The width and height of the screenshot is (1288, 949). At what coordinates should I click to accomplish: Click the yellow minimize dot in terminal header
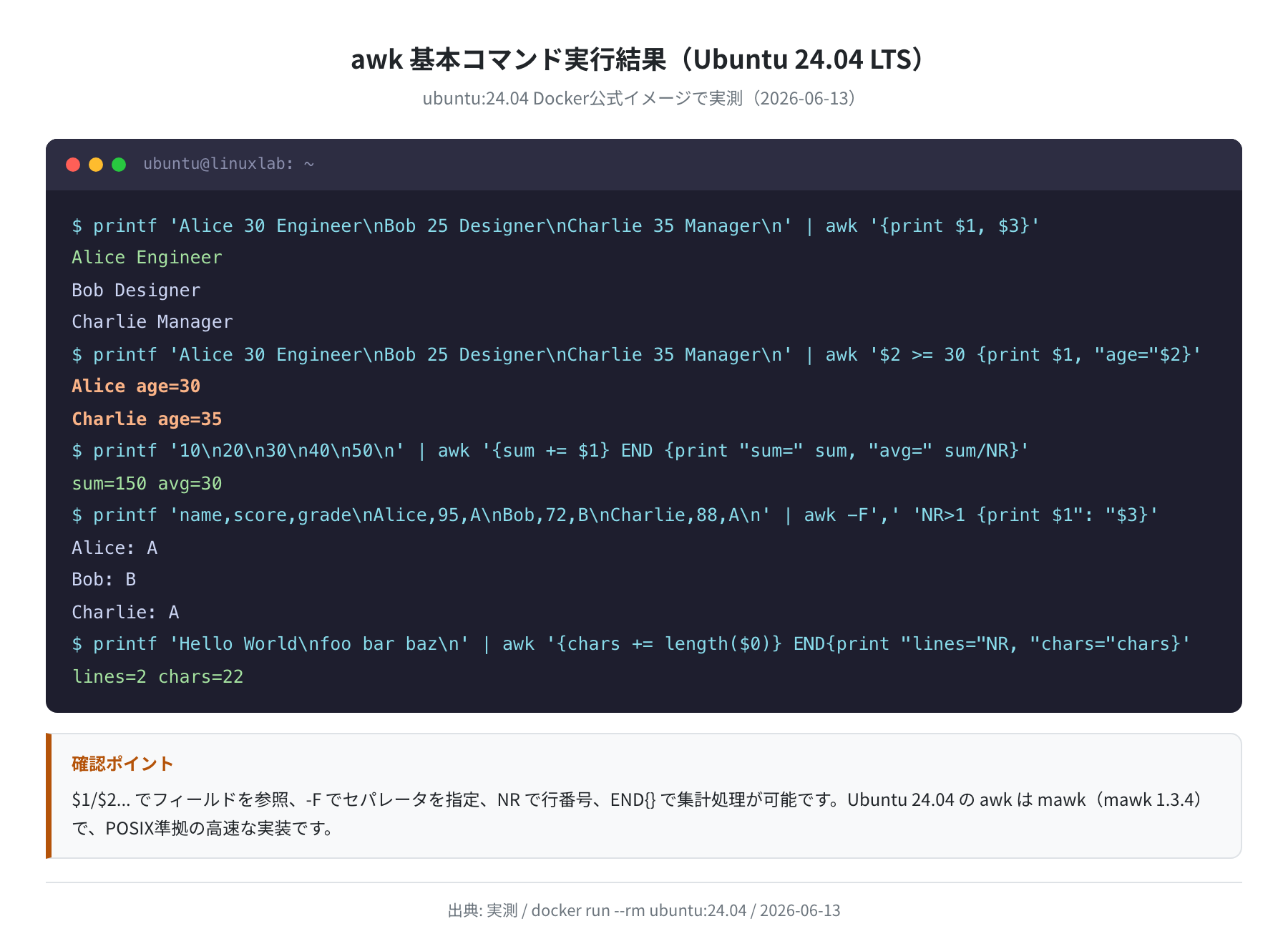[96, 165]
